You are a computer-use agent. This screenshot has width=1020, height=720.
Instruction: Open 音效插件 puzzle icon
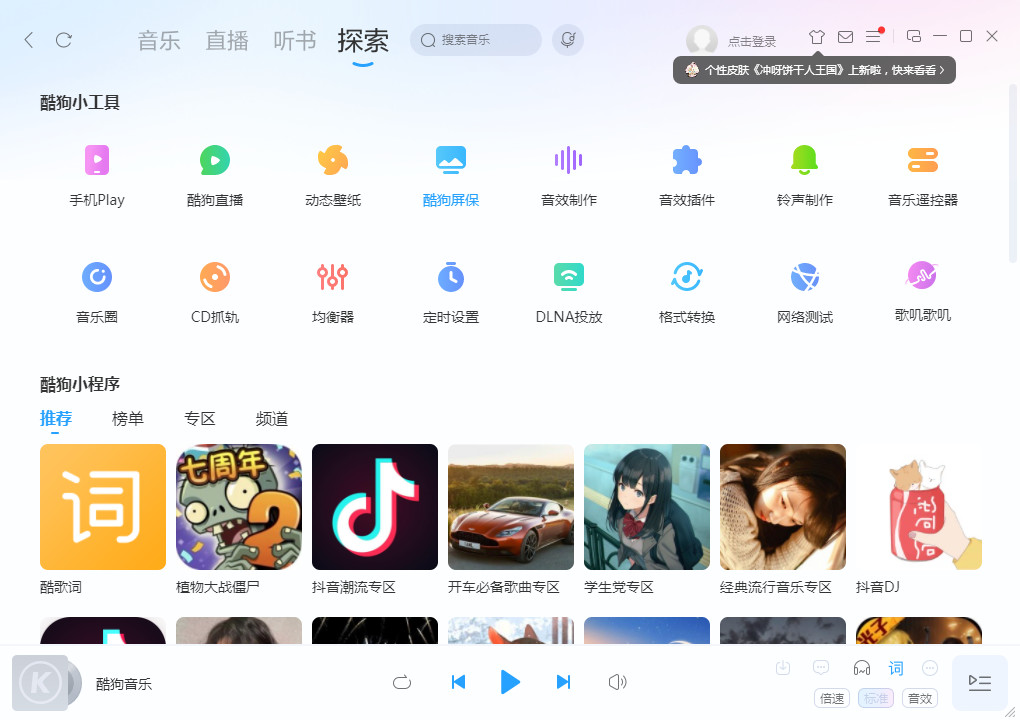pos(687,160)
